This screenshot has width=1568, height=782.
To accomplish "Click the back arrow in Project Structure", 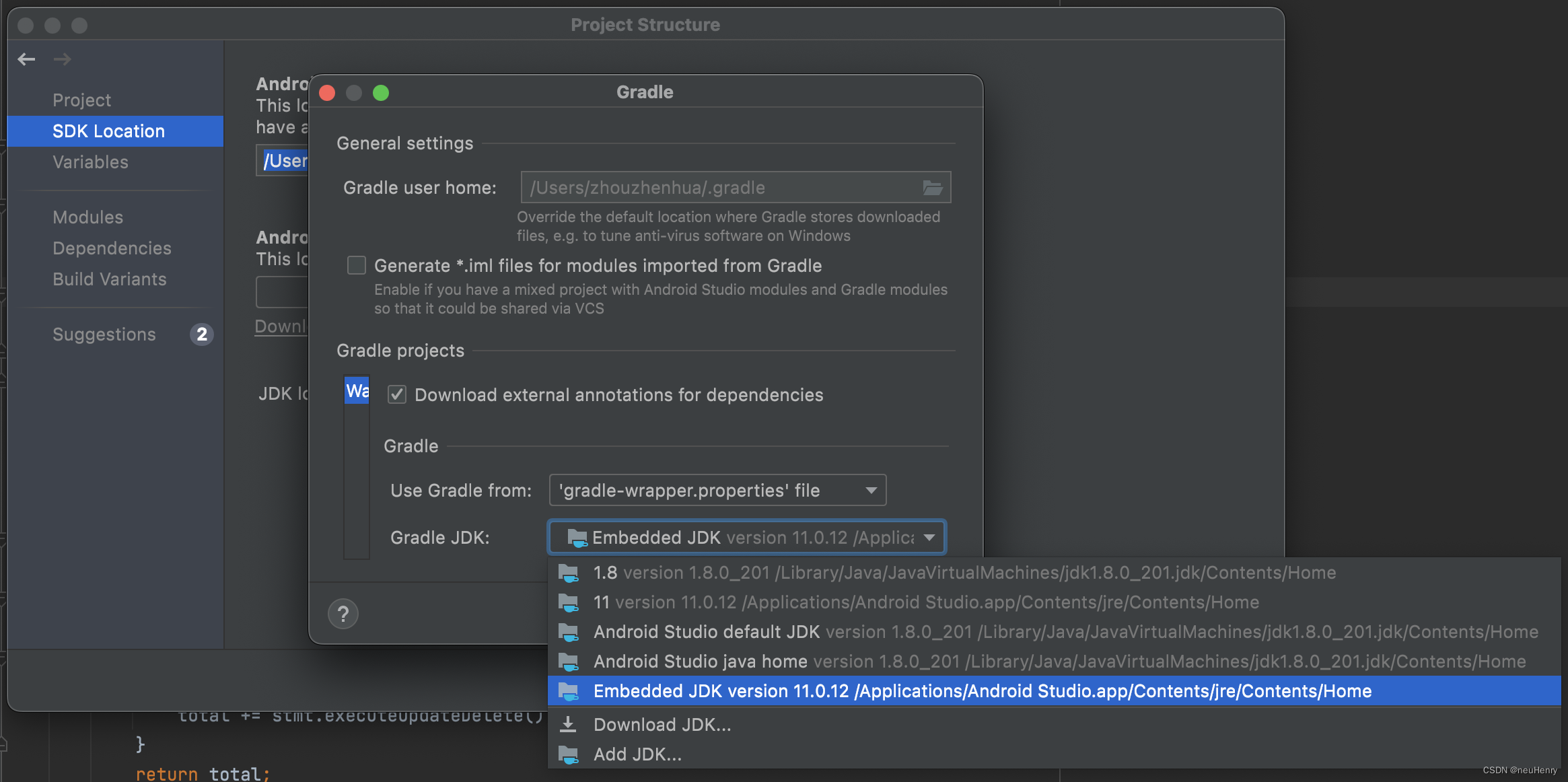I will click(x=26, y=59).
